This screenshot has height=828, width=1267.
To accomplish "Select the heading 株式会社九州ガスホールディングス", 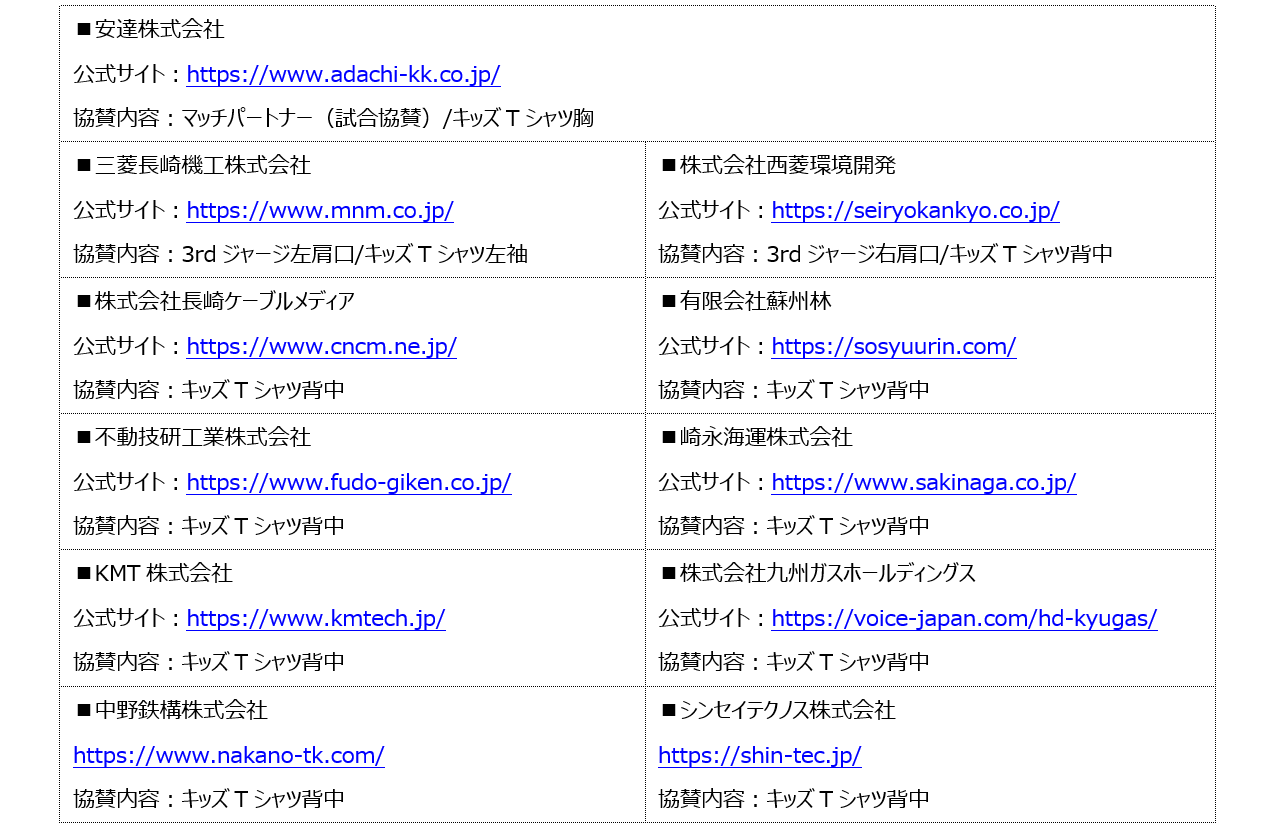I will 828,573.
